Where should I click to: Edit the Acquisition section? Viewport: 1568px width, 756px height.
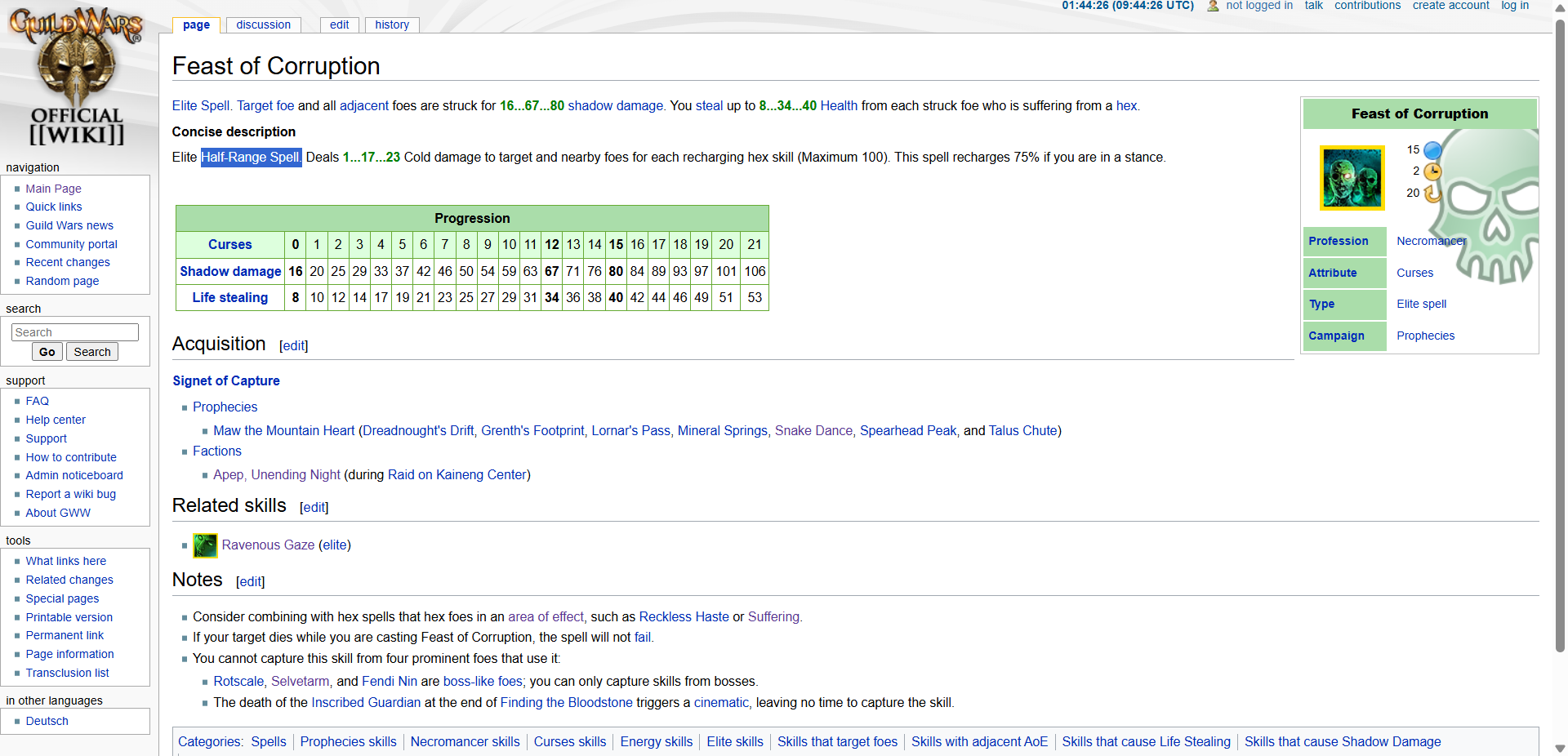pos(294,346)
